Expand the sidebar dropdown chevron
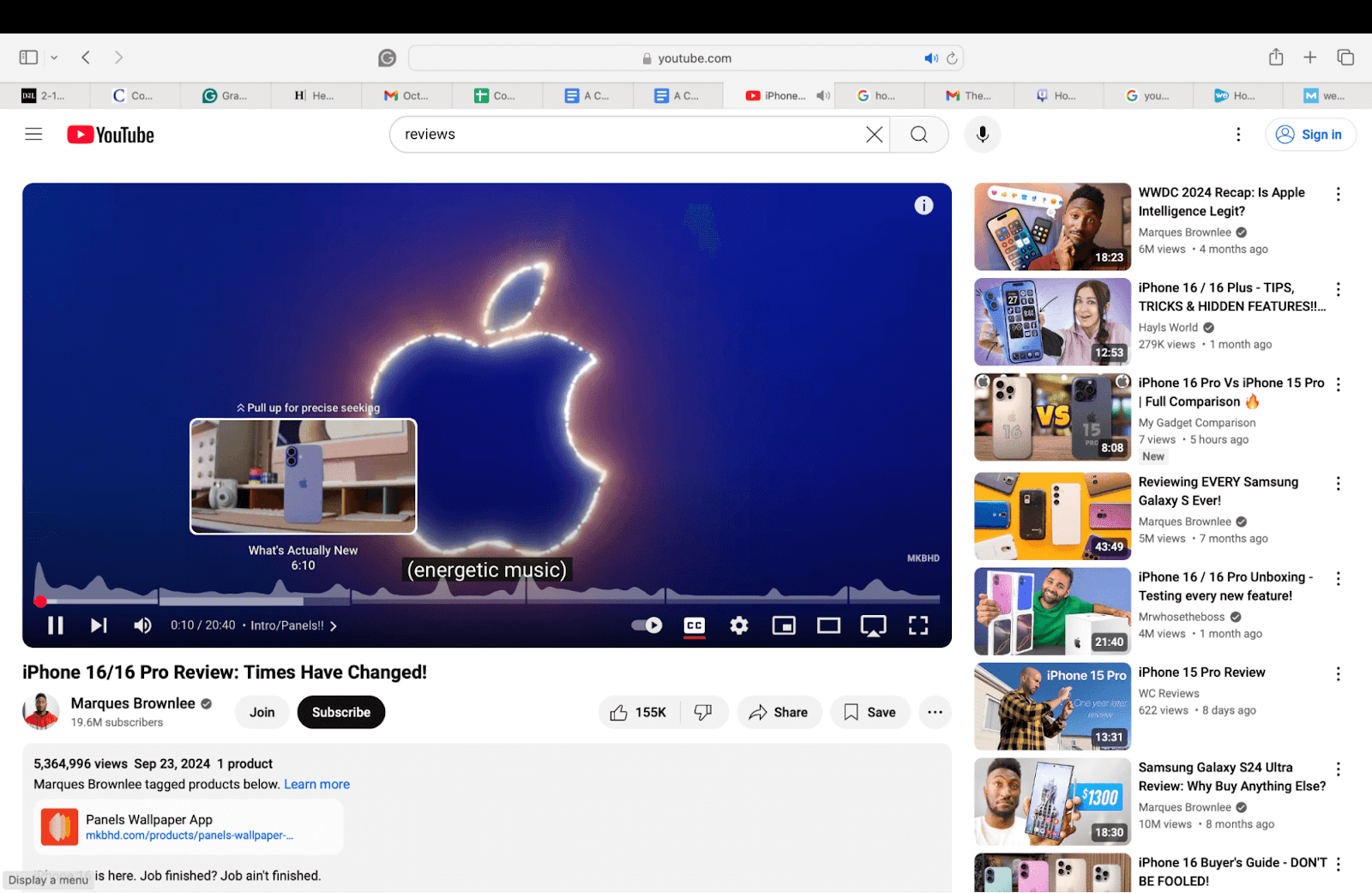This screenshot has height=893, width=1372. 54,57
